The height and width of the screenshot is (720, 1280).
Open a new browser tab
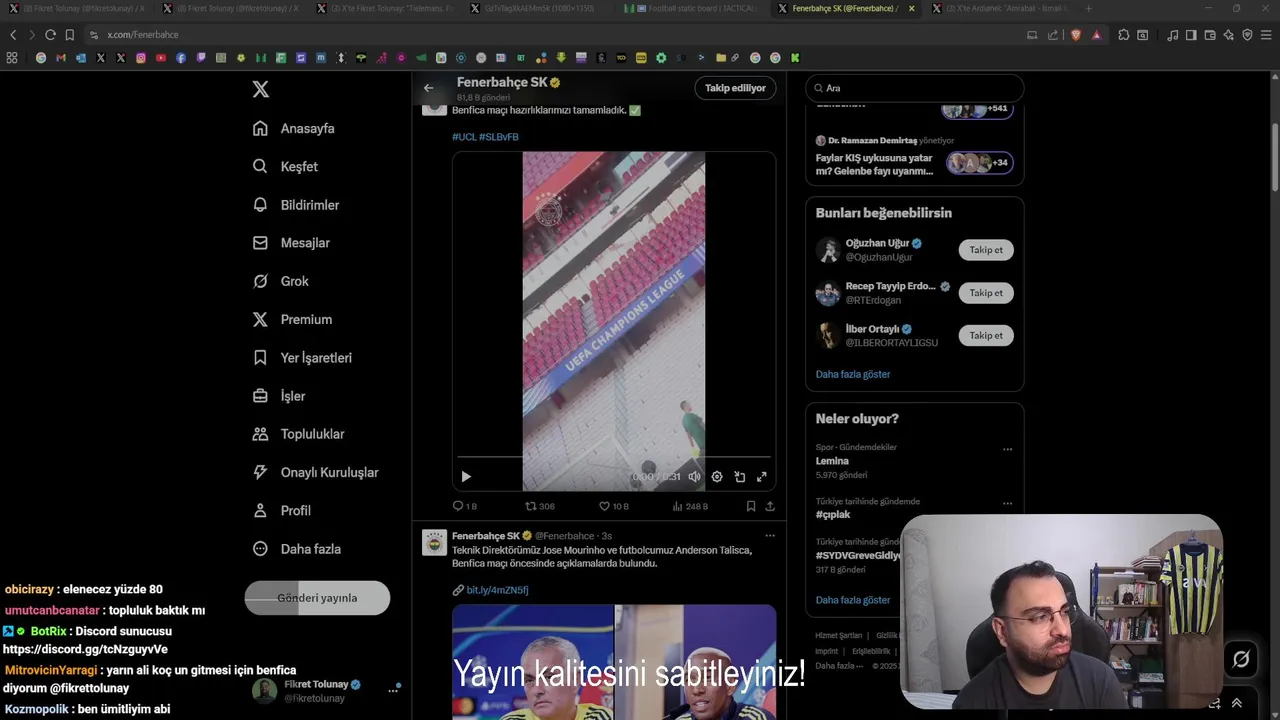(1088, 8)
